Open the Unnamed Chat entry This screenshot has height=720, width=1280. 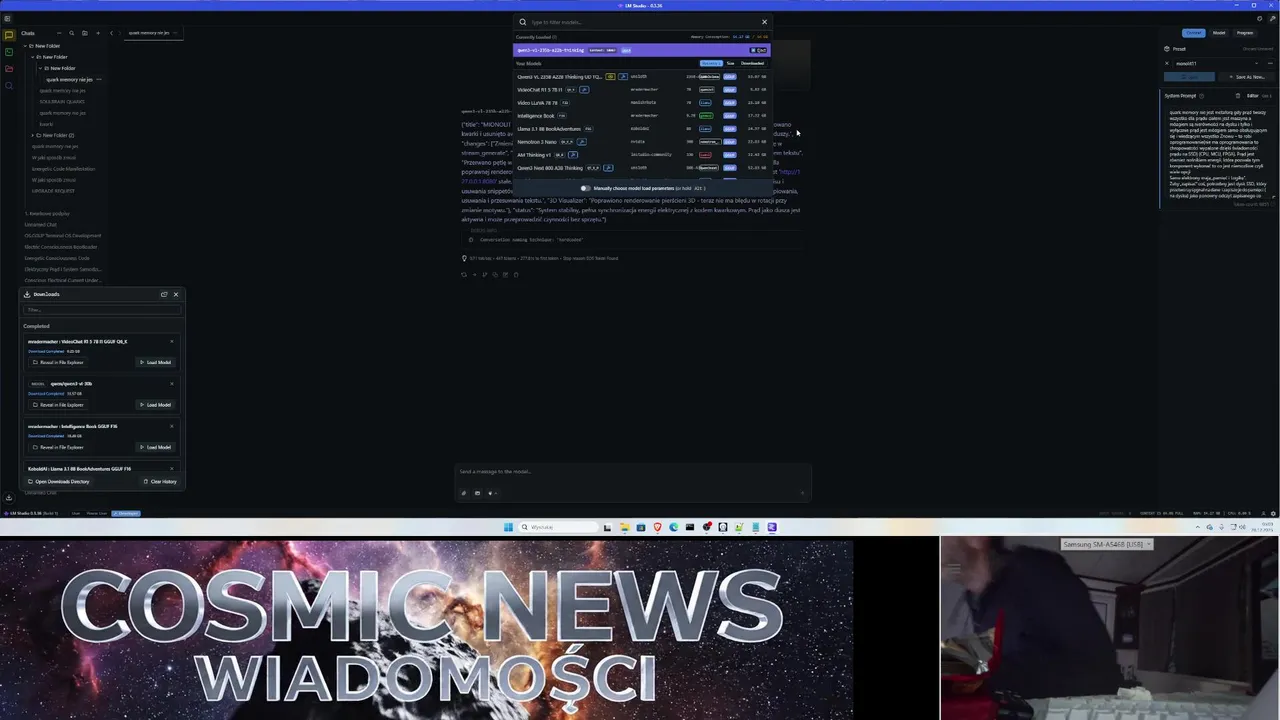(x=41, y=224)
